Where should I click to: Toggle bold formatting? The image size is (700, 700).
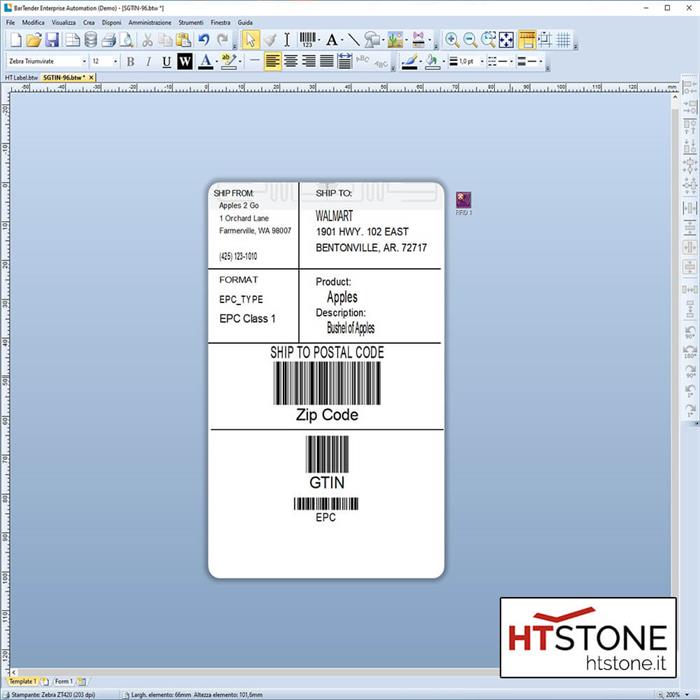130,61
